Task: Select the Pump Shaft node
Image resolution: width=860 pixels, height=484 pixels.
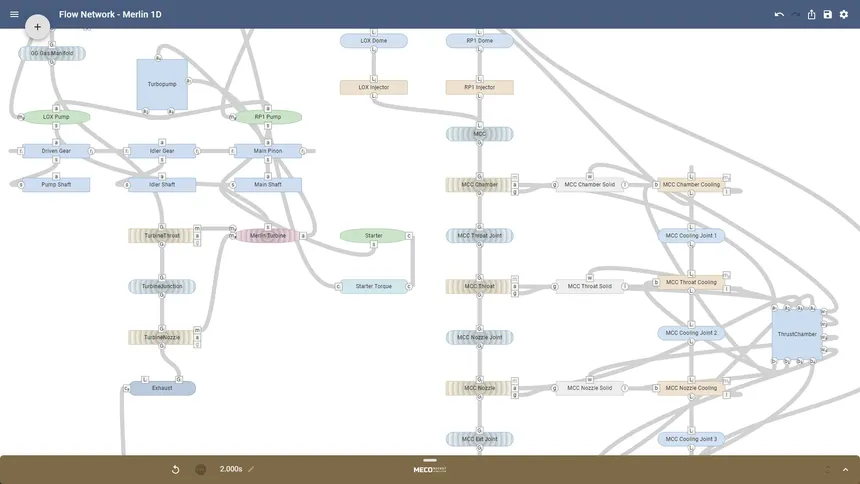Action: click(x=56, y=184)
